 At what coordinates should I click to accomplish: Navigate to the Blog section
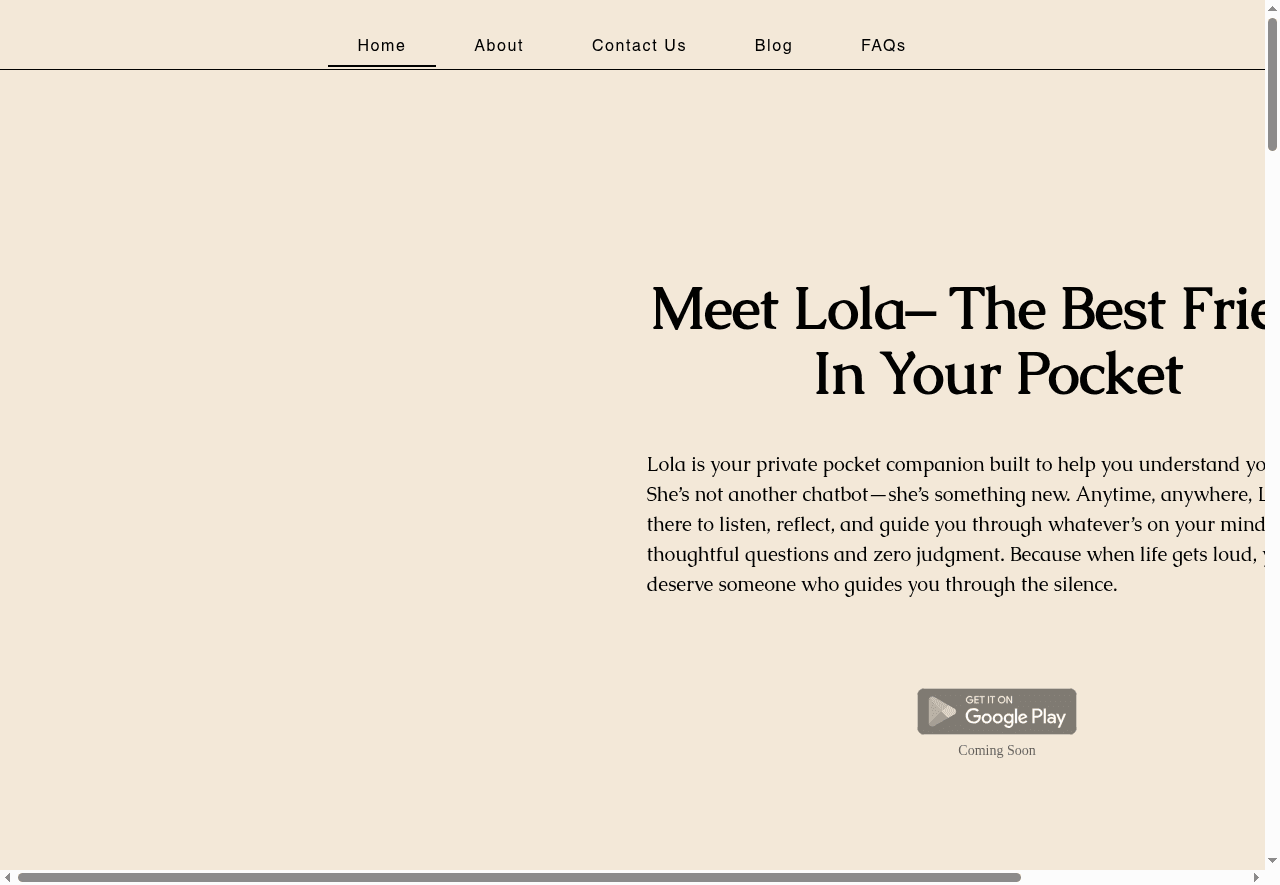click(774, 46)
